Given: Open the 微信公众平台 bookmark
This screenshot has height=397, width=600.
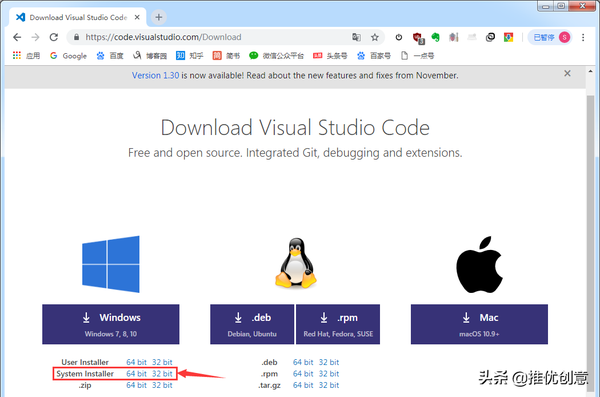Looking at the screenshot, I should (x=276, y=56).
